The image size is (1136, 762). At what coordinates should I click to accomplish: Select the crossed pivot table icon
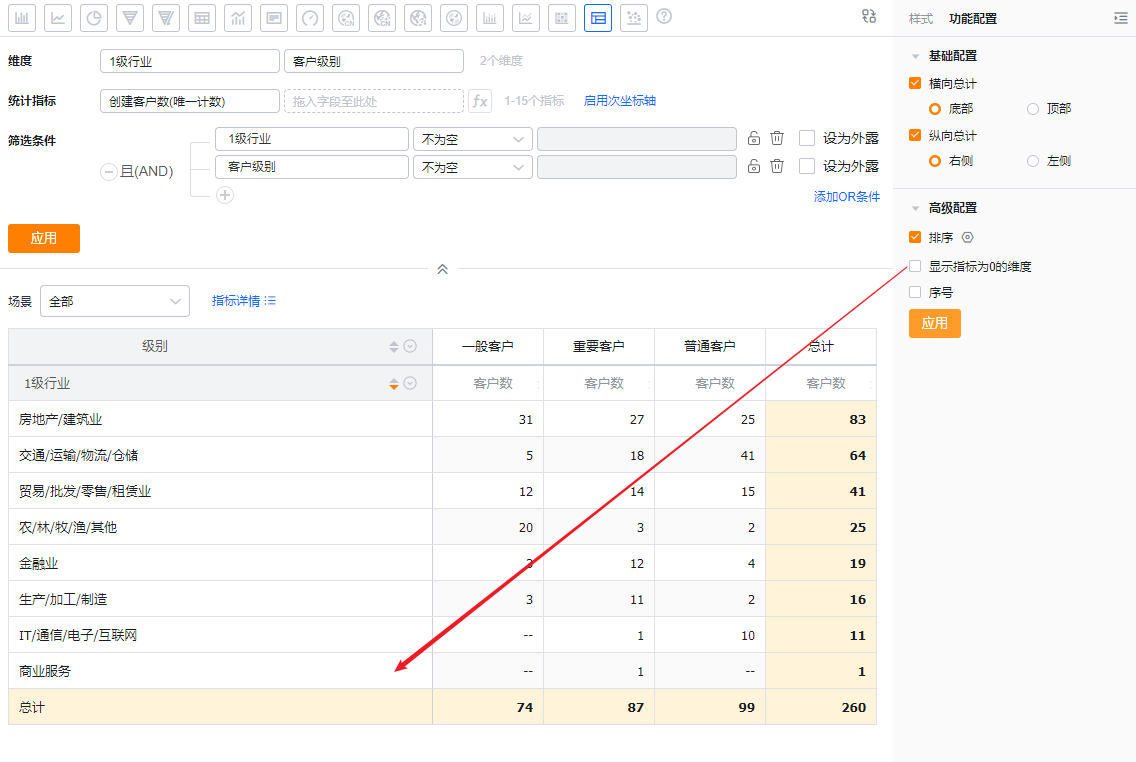[598, 18]
